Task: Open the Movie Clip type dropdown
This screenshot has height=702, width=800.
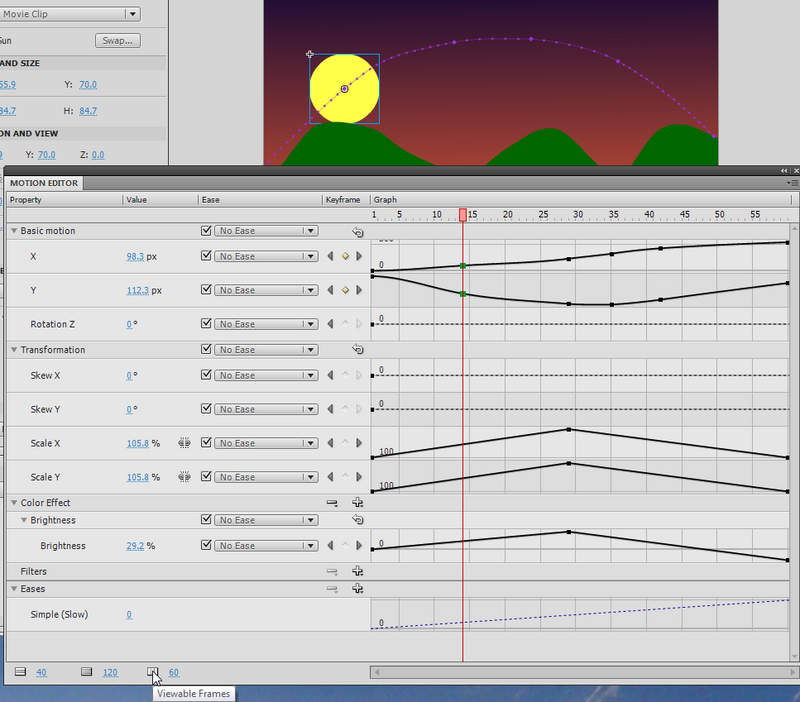Action: tap(132, 14)
